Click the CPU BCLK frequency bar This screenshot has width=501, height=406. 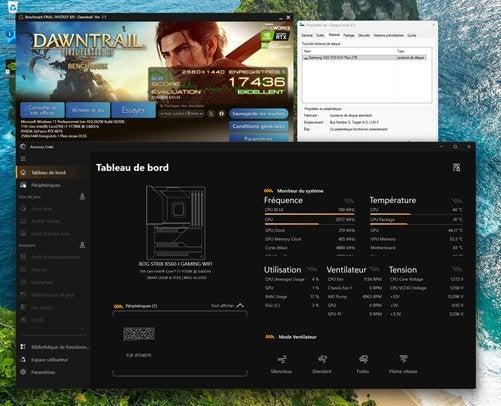[310, 214]
